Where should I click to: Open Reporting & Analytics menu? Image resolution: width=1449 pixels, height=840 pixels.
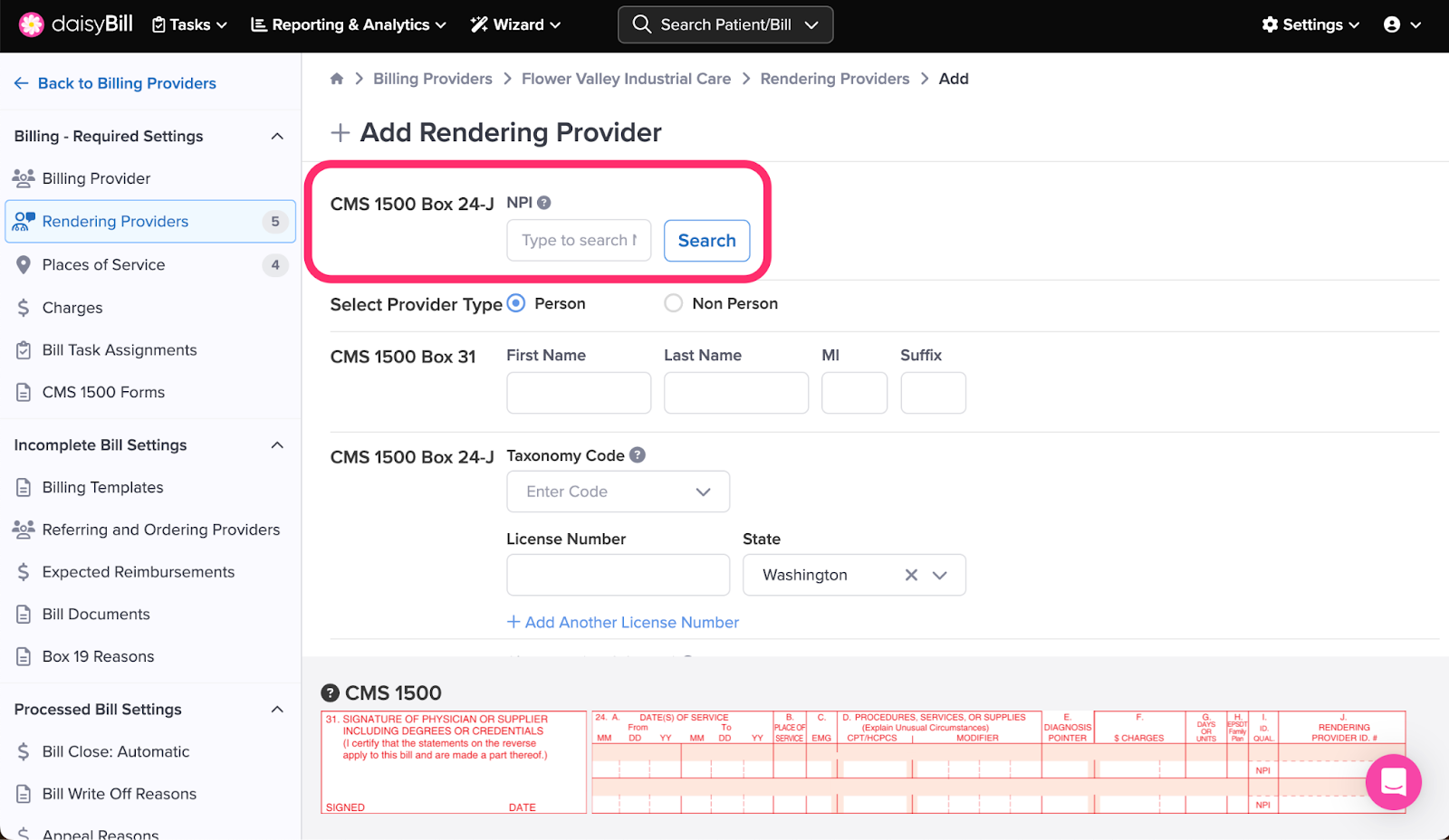[349, 24]
